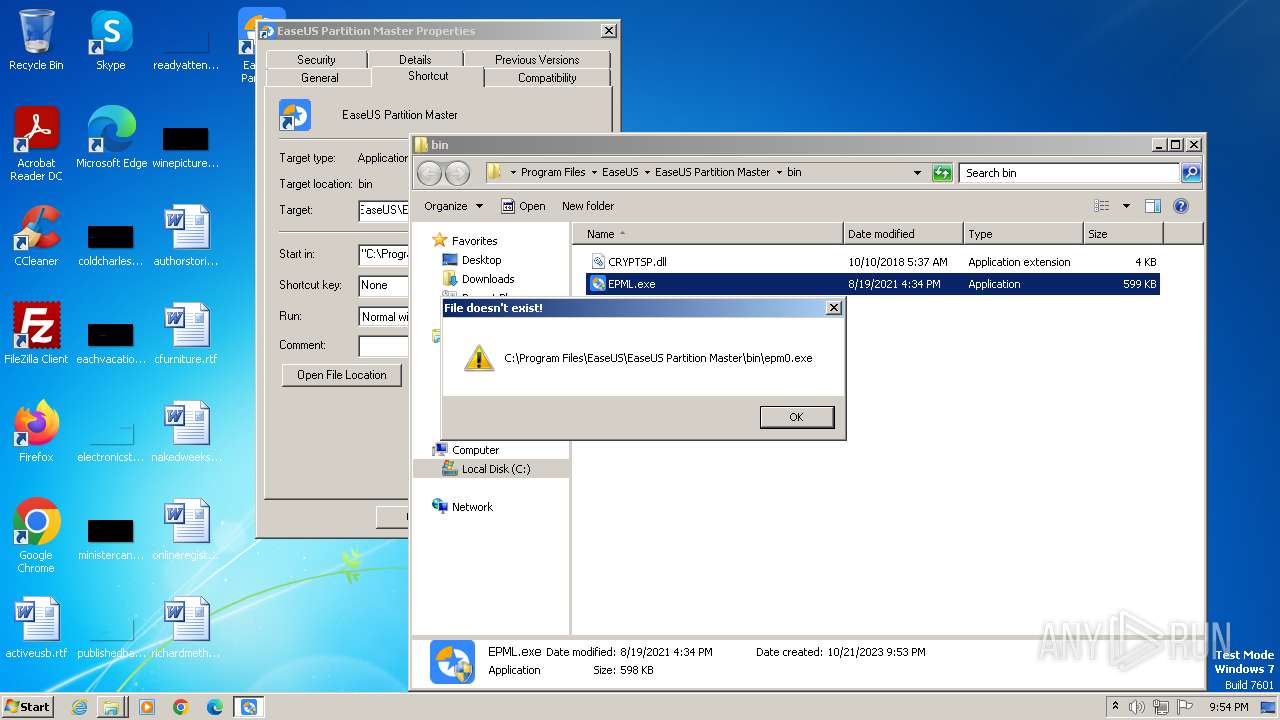Open activeusb.rtf document icon
Image resolution: width=1280 pixels, height=720 pixels.
pos(36,628)
